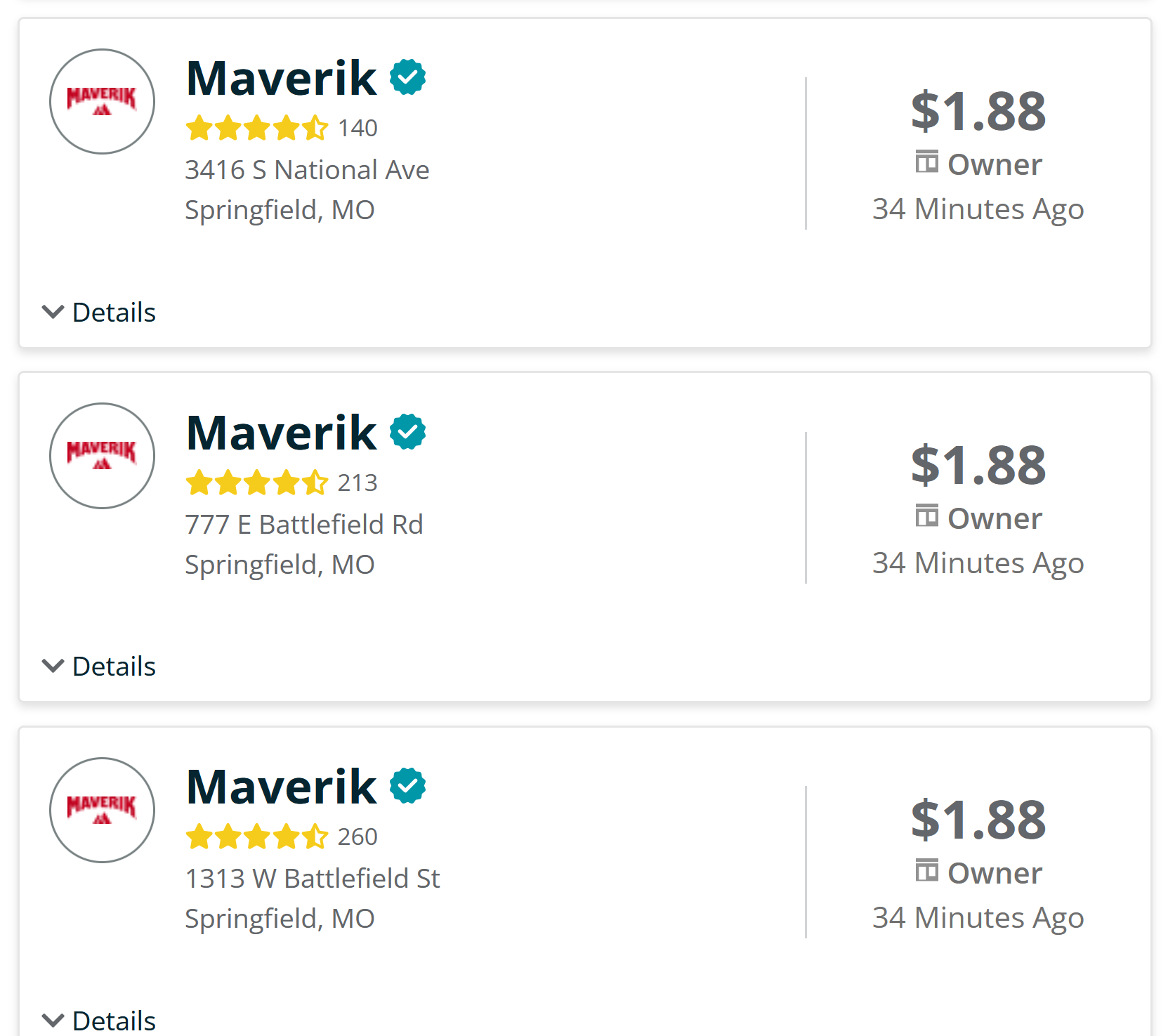Screen dimensions: 1168x1036
Task: Click the $1.88 price on National Ave listing
Action: (x=978, y=111)
